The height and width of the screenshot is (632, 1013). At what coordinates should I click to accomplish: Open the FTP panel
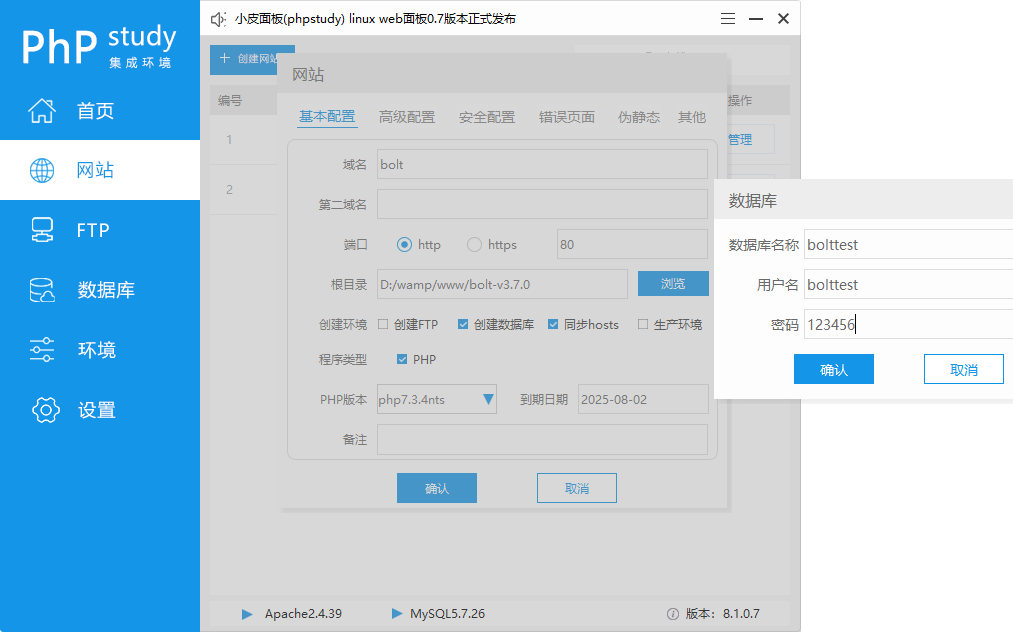pos(97,230)
